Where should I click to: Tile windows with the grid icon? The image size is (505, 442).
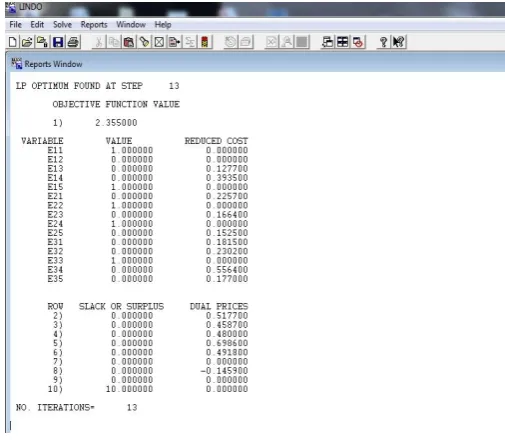pyautogui.click(x=343, y=42)
